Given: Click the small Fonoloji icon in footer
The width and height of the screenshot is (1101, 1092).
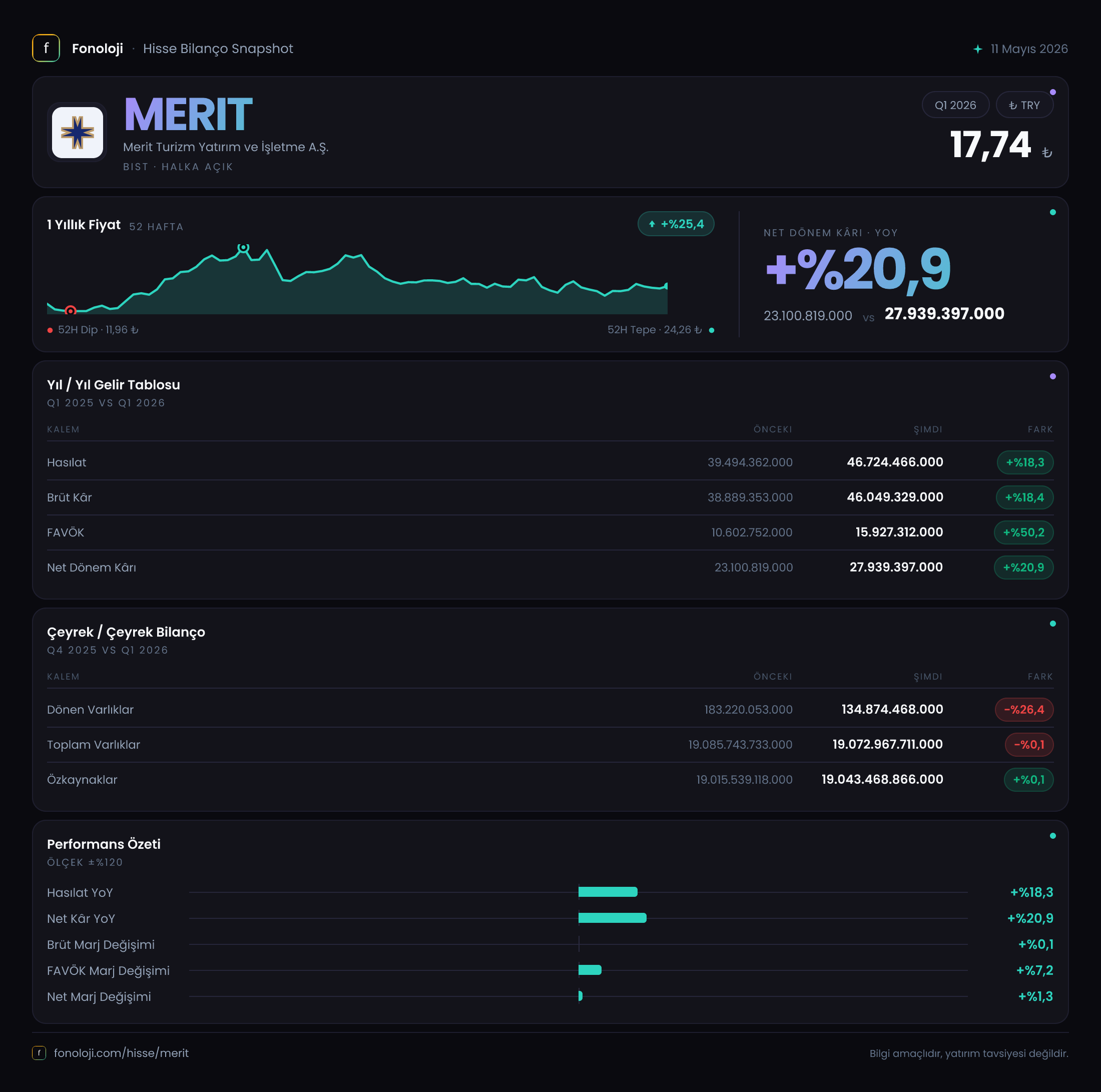Looking at the screenshot, I should 39,1052.
